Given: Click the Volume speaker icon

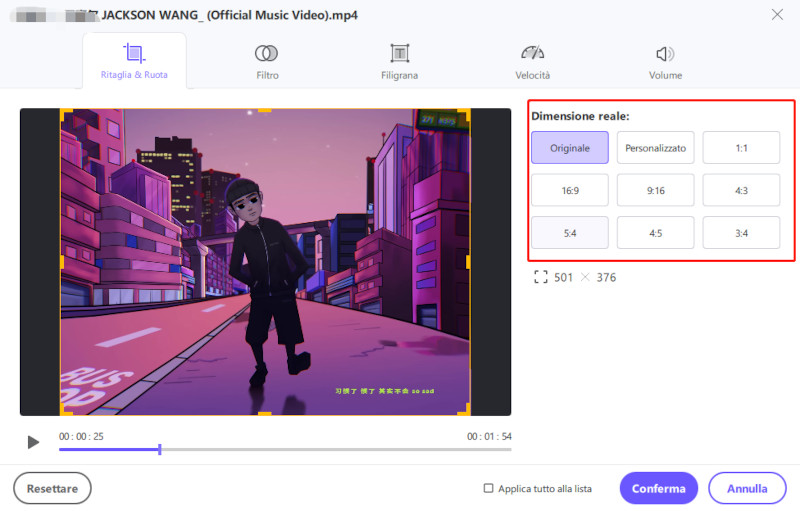Looking at the screenshot, I should [665, 53].
